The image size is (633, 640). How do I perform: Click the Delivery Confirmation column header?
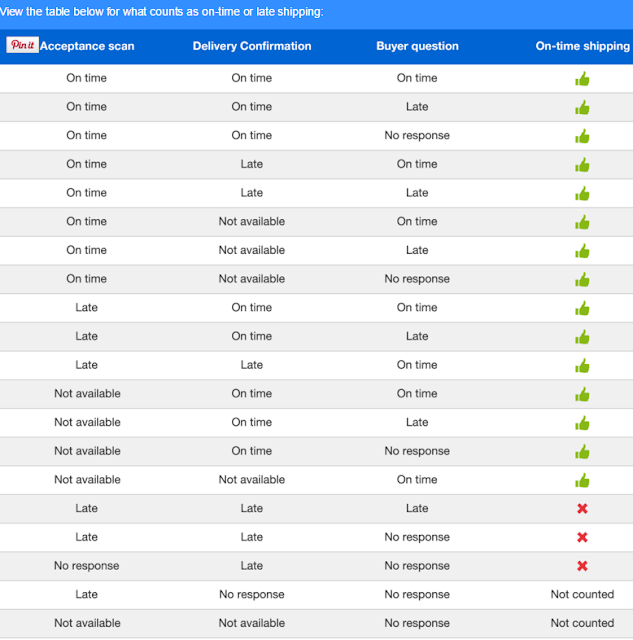coord(252,46)
